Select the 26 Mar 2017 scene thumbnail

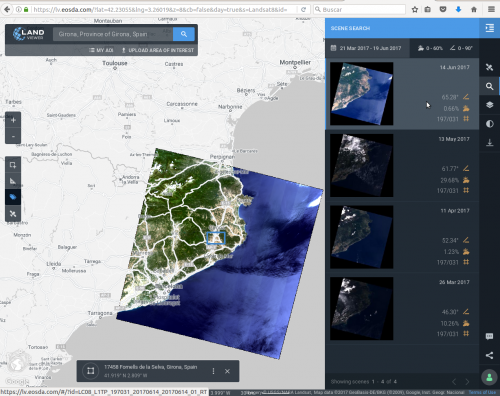click(362, 309)
